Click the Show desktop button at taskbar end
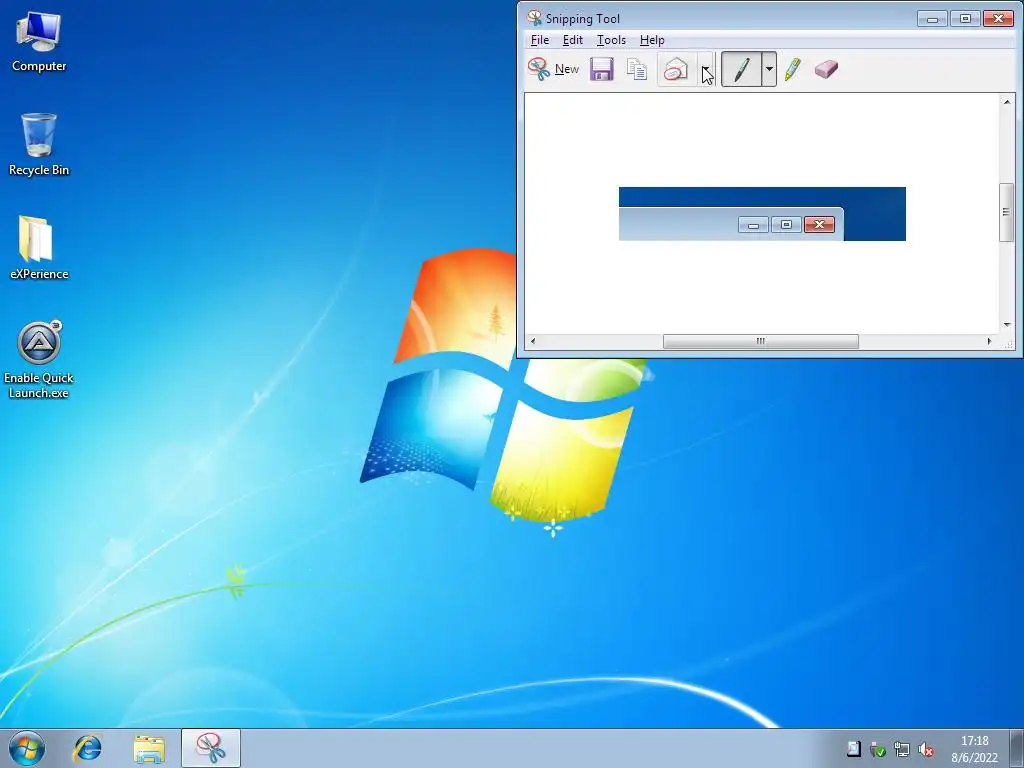The width and height of the screenshot is (1024, 768). 1017,748
